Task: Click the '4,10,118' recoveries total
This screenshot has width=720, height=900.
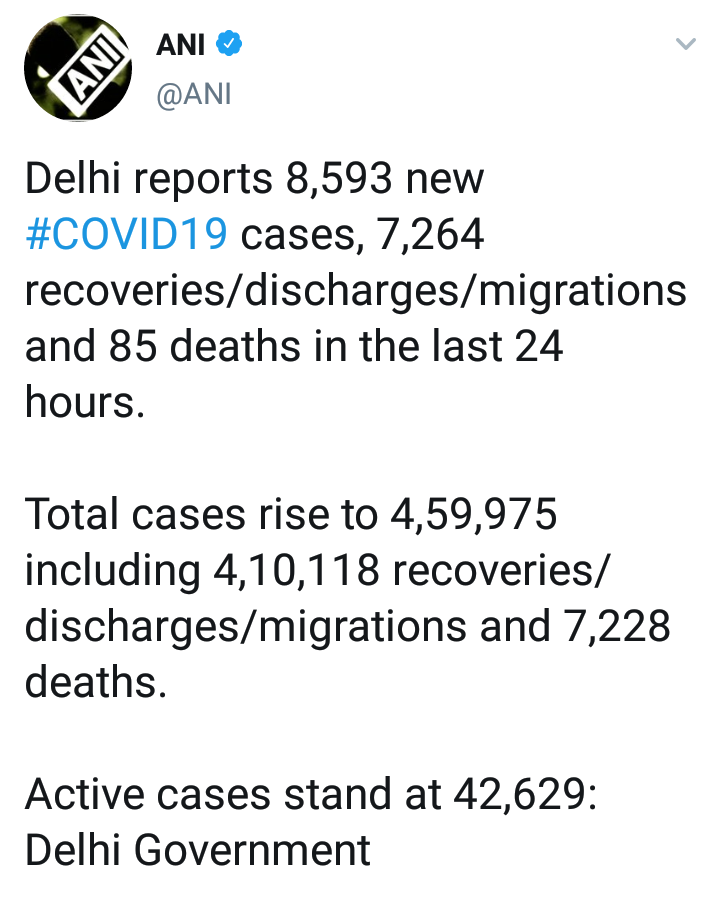Action: click(294, 571)
